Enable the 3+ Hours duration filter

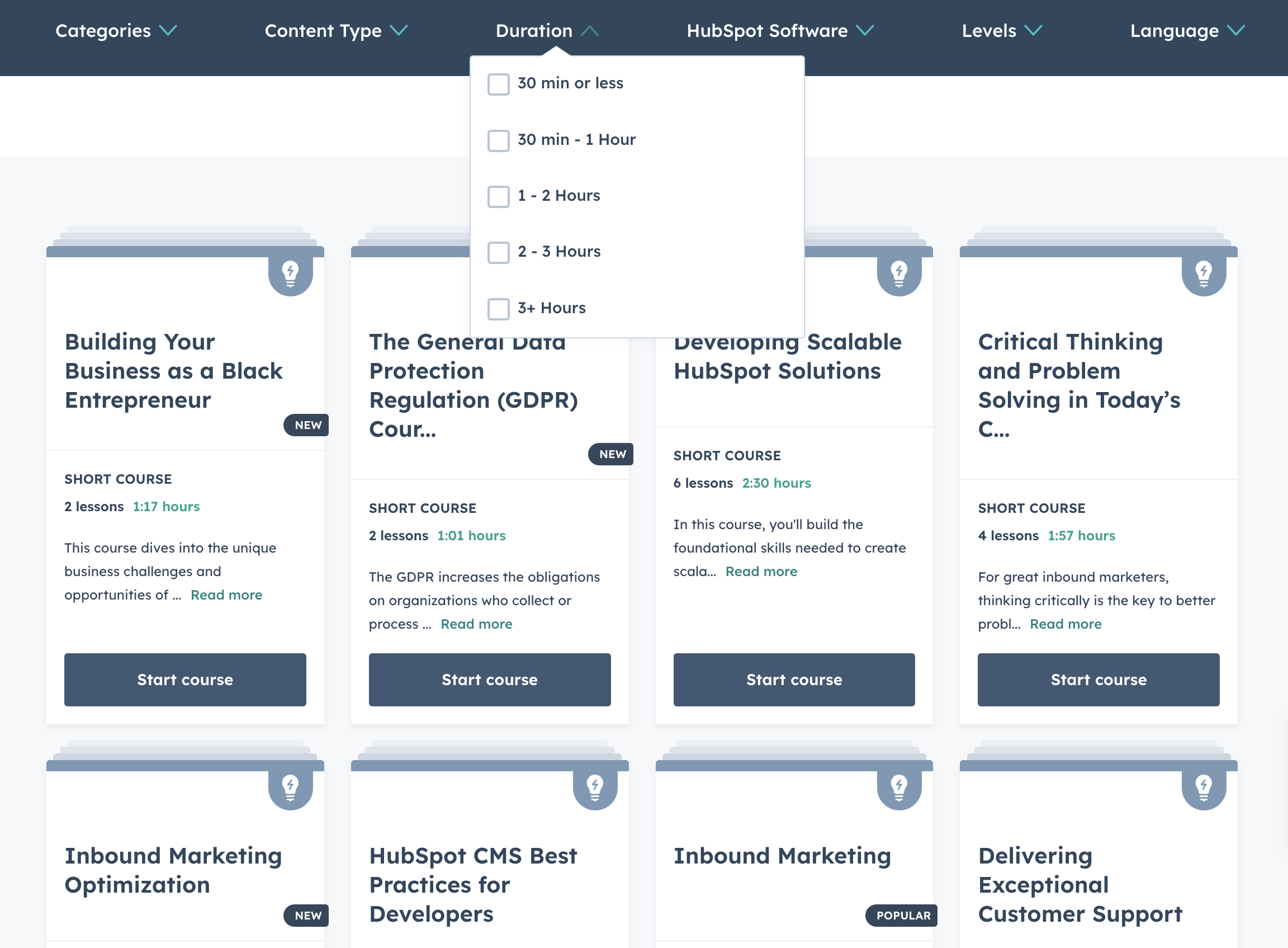pos(498,309)
